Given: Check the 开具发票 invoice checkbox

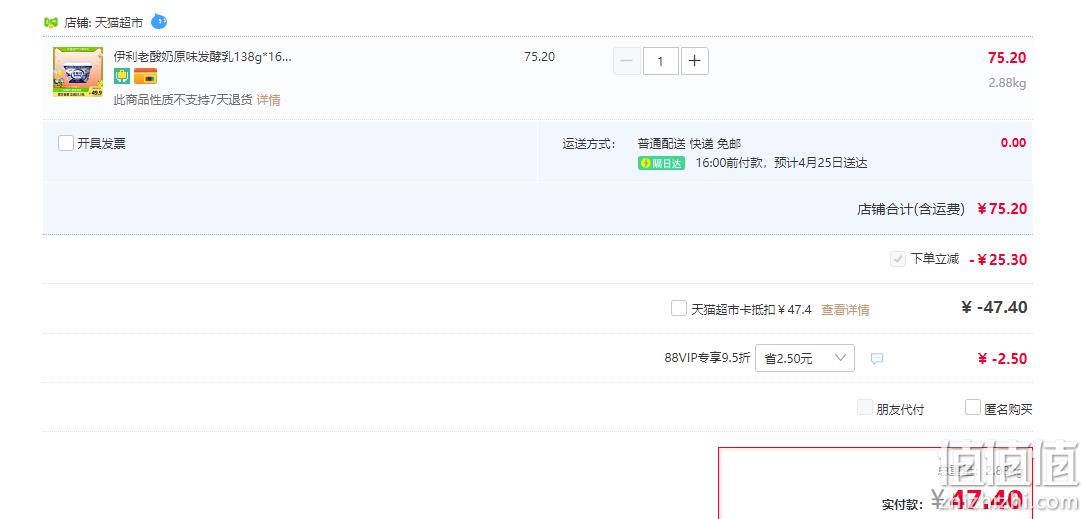Looking at the screenshot, I should 66,144.
